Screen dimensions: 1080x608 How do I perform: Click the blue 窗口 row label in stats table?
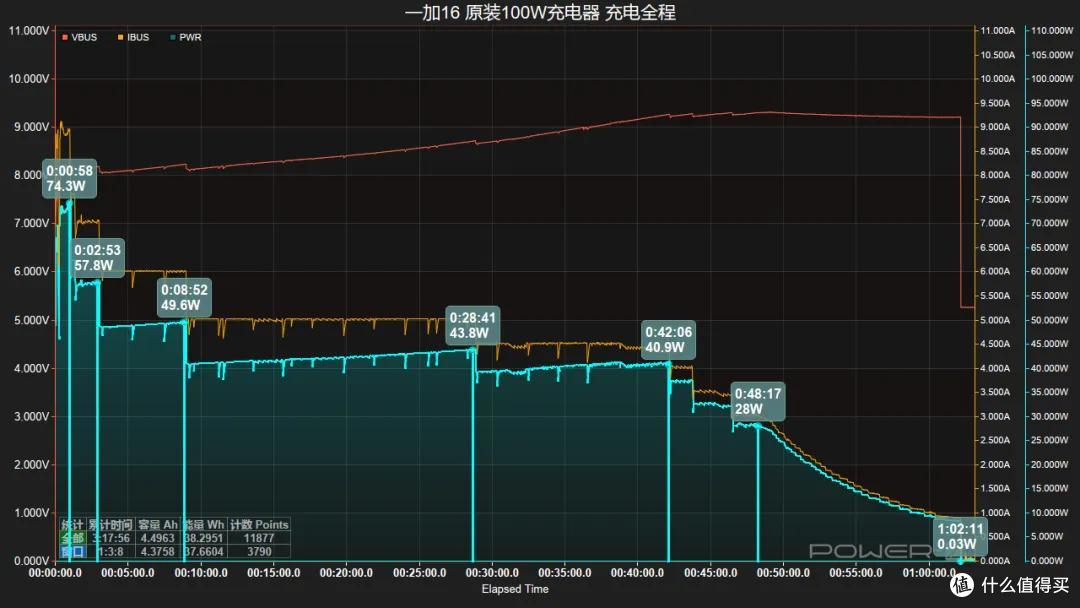(x=72, y=552)
